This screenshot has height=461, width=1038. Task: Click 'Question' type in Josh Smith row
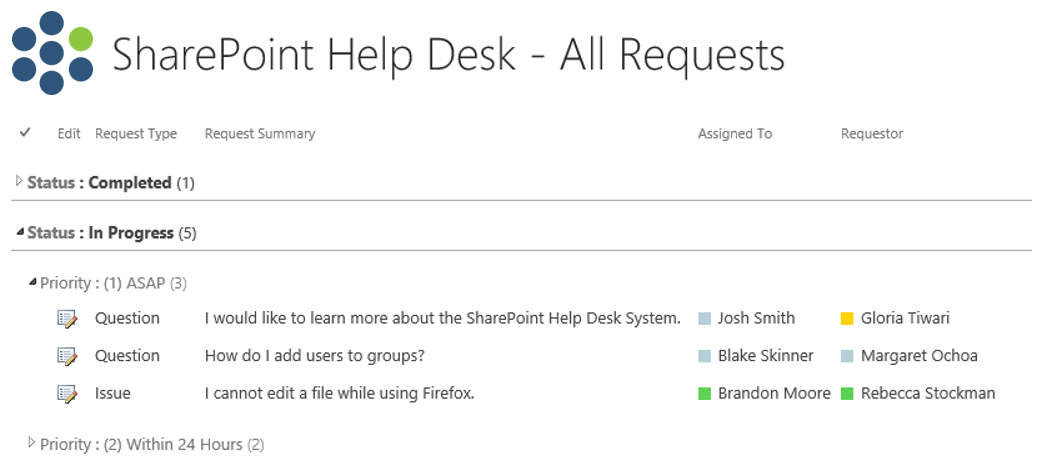127,319
